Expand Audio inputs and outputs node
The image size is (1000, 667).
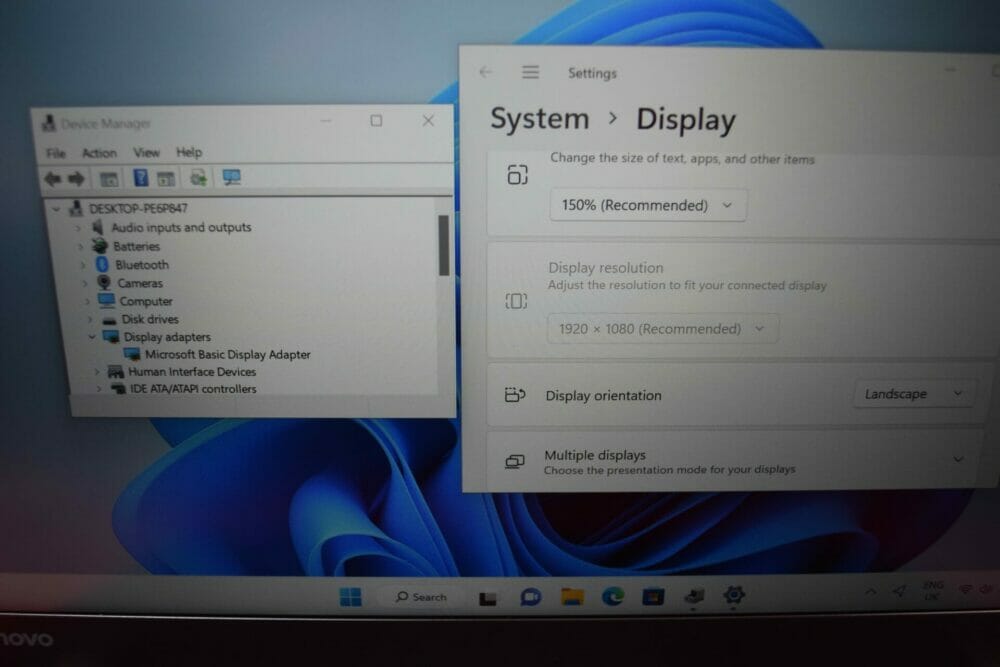tap(78, 228)
